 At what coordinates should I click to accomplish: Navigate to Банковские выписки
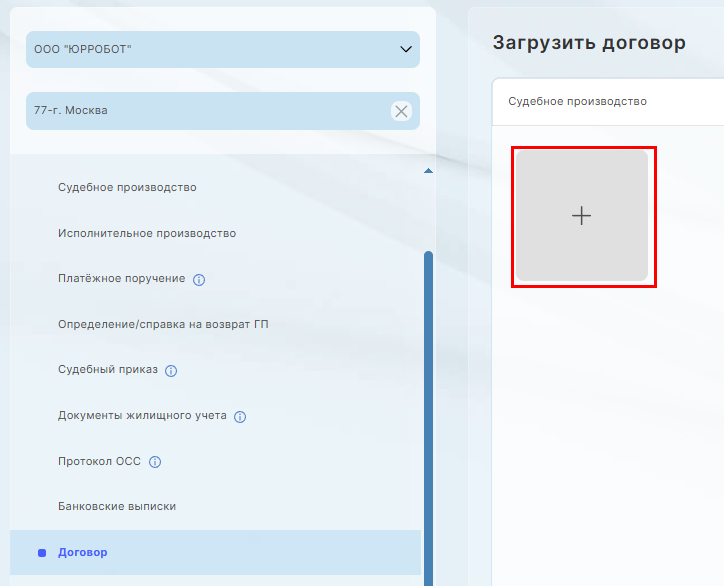117,506
